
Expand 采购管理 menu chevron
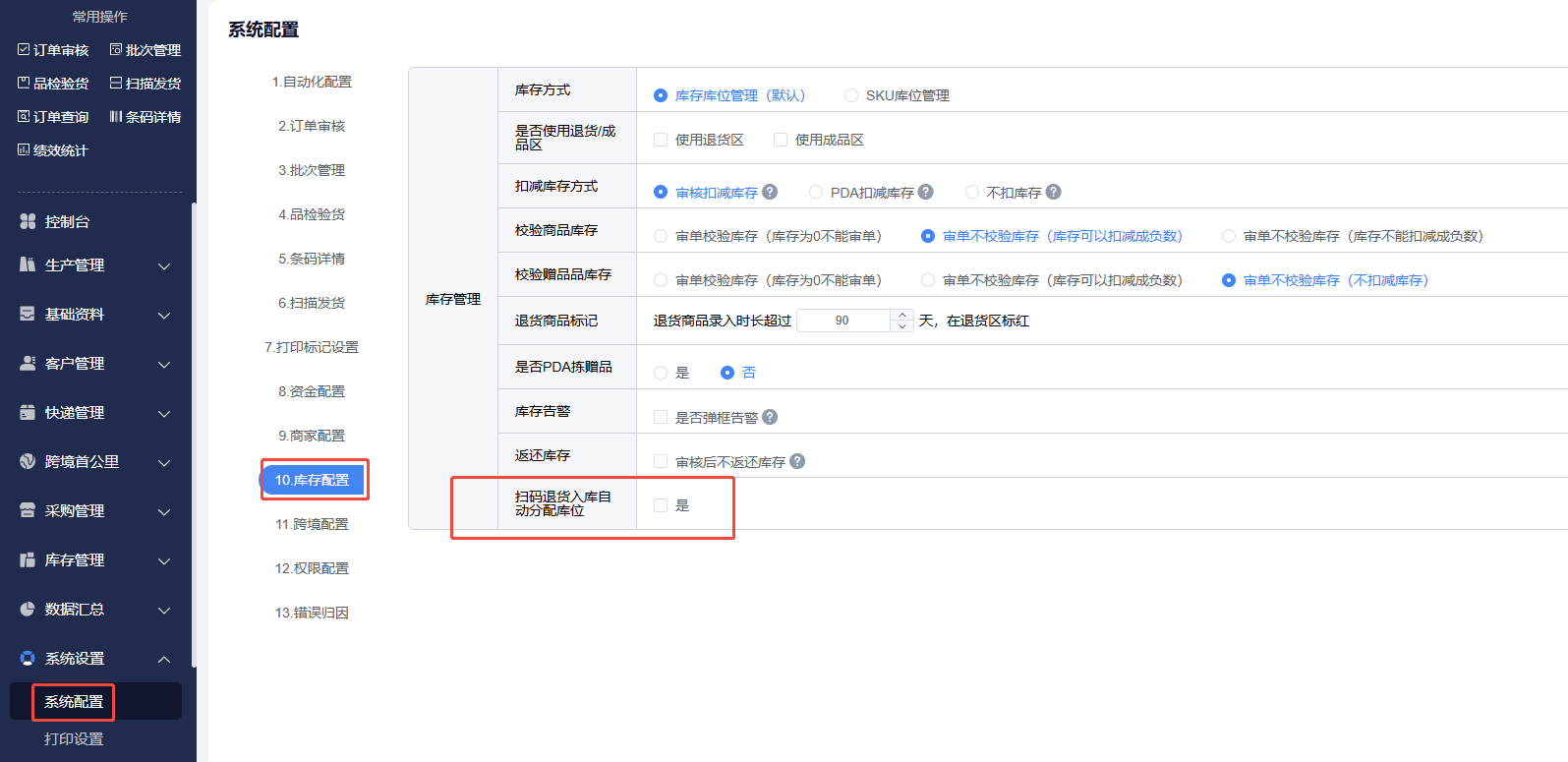point(164,511)
